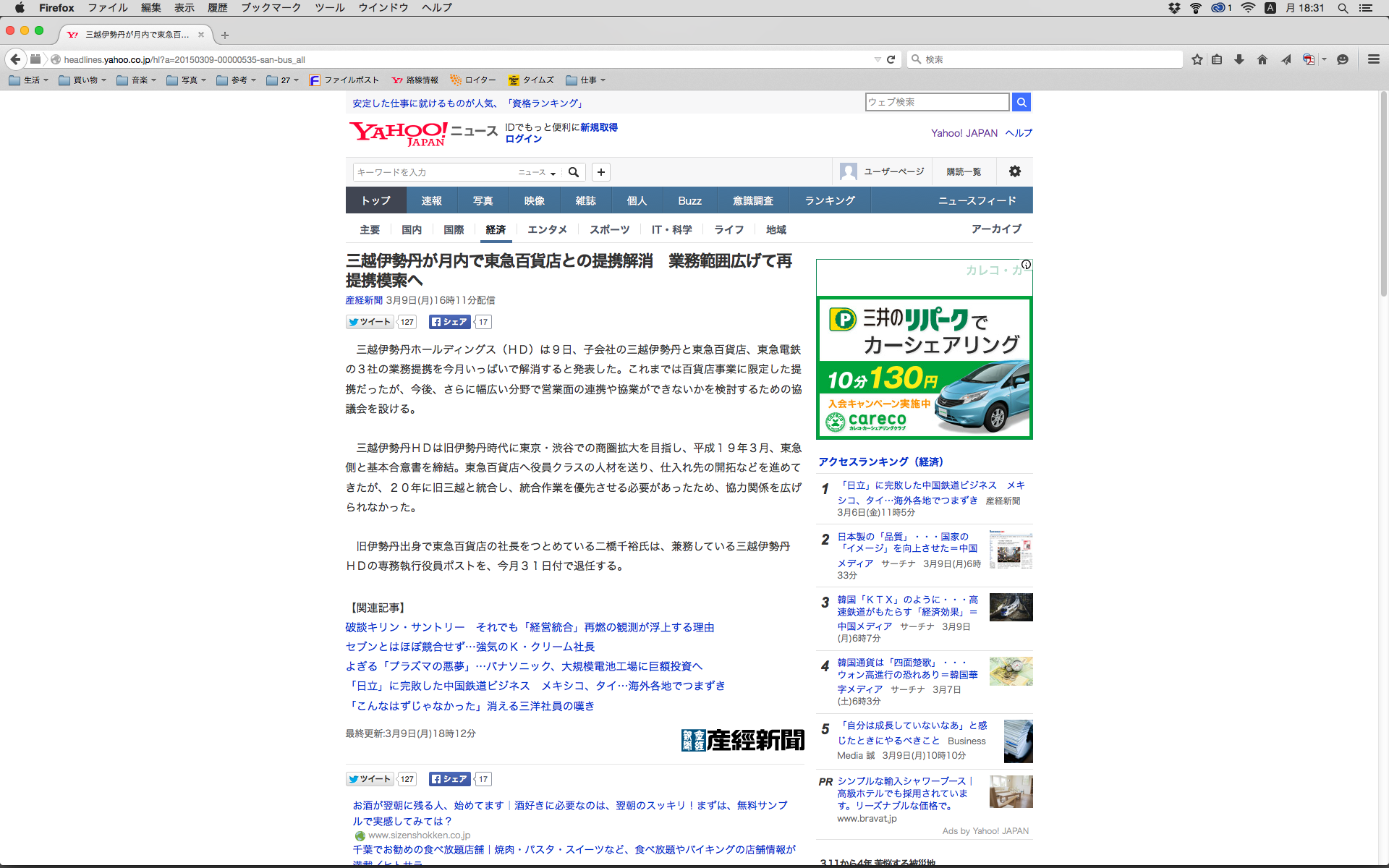The image size is (1389, 868).
Task: Reload the page with the refresh icon
Action: pyautogui.click(x=891, y=59)
